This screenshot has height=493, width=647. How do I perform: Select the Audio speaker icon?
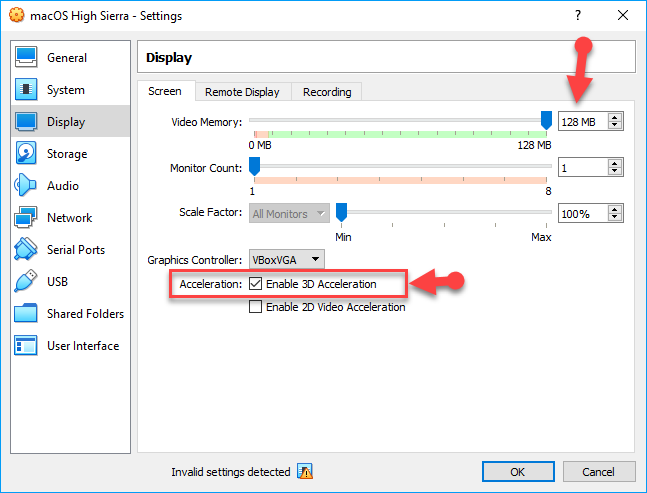[x=27, y=186]
